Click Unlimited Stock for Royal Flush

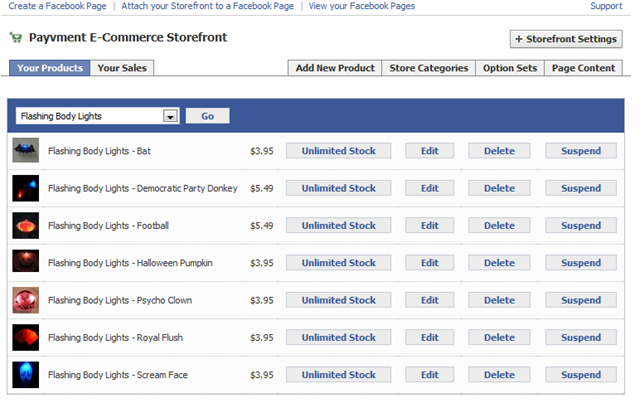pyautogui.click(x=338, y=337)
